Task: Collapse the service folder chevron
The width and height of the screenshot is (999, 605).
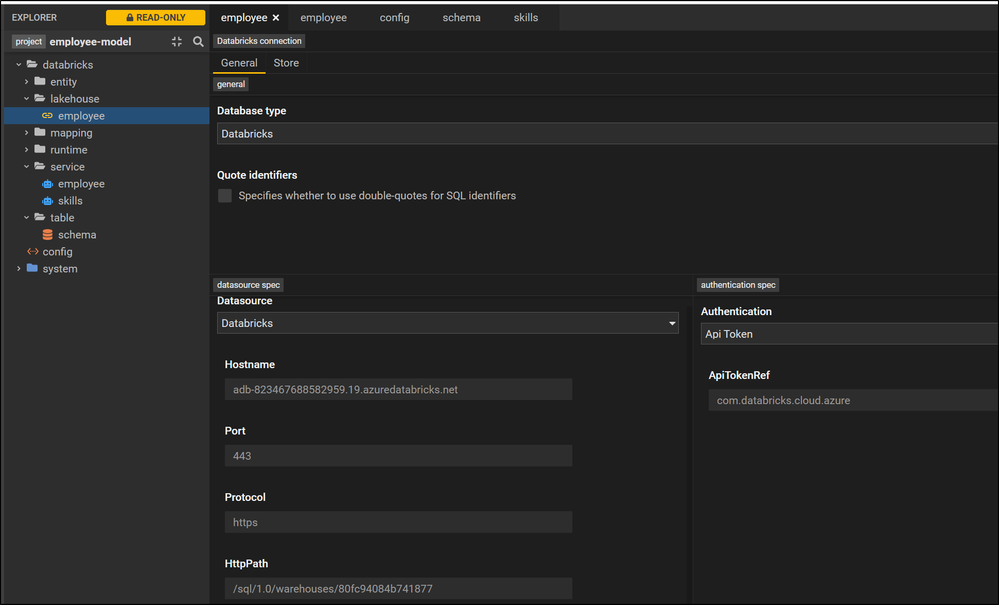Action: [x=26, y=167]
